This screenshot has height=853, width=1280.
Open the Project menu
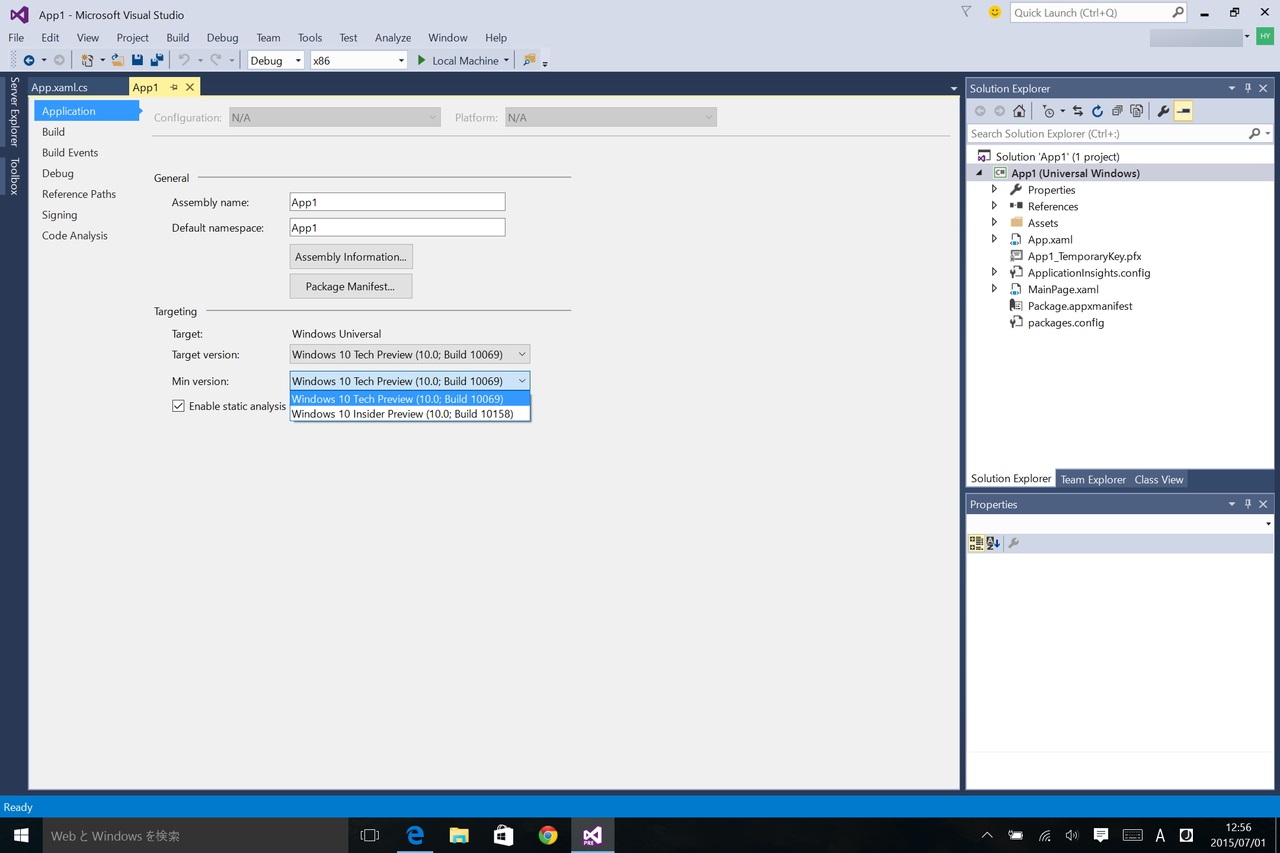(x=133, y=38)
